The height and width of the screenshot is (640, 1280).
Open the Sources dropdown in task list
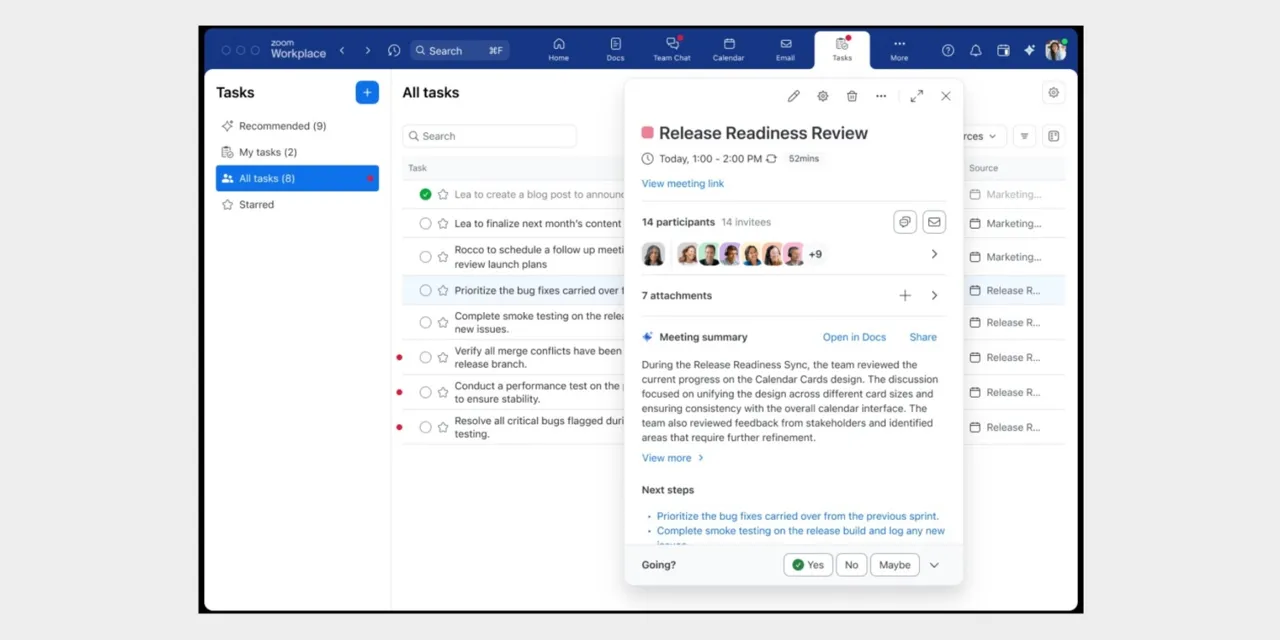(x=982, y=136)
